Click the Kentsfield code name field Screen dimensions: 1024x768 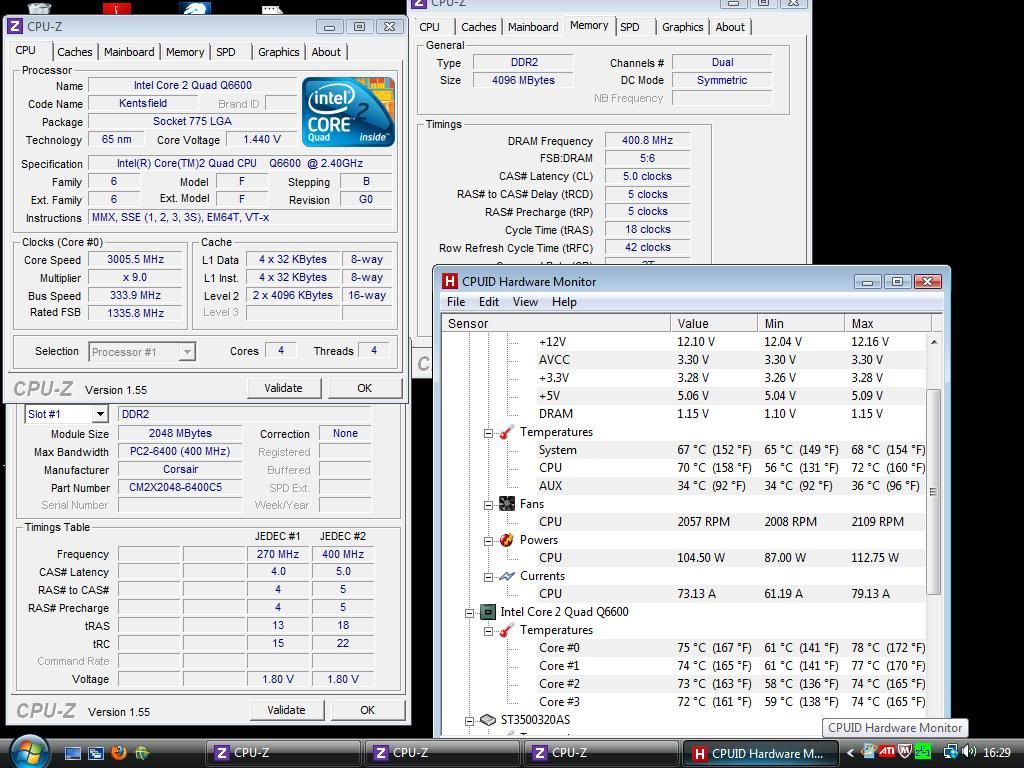pos(143,103)
